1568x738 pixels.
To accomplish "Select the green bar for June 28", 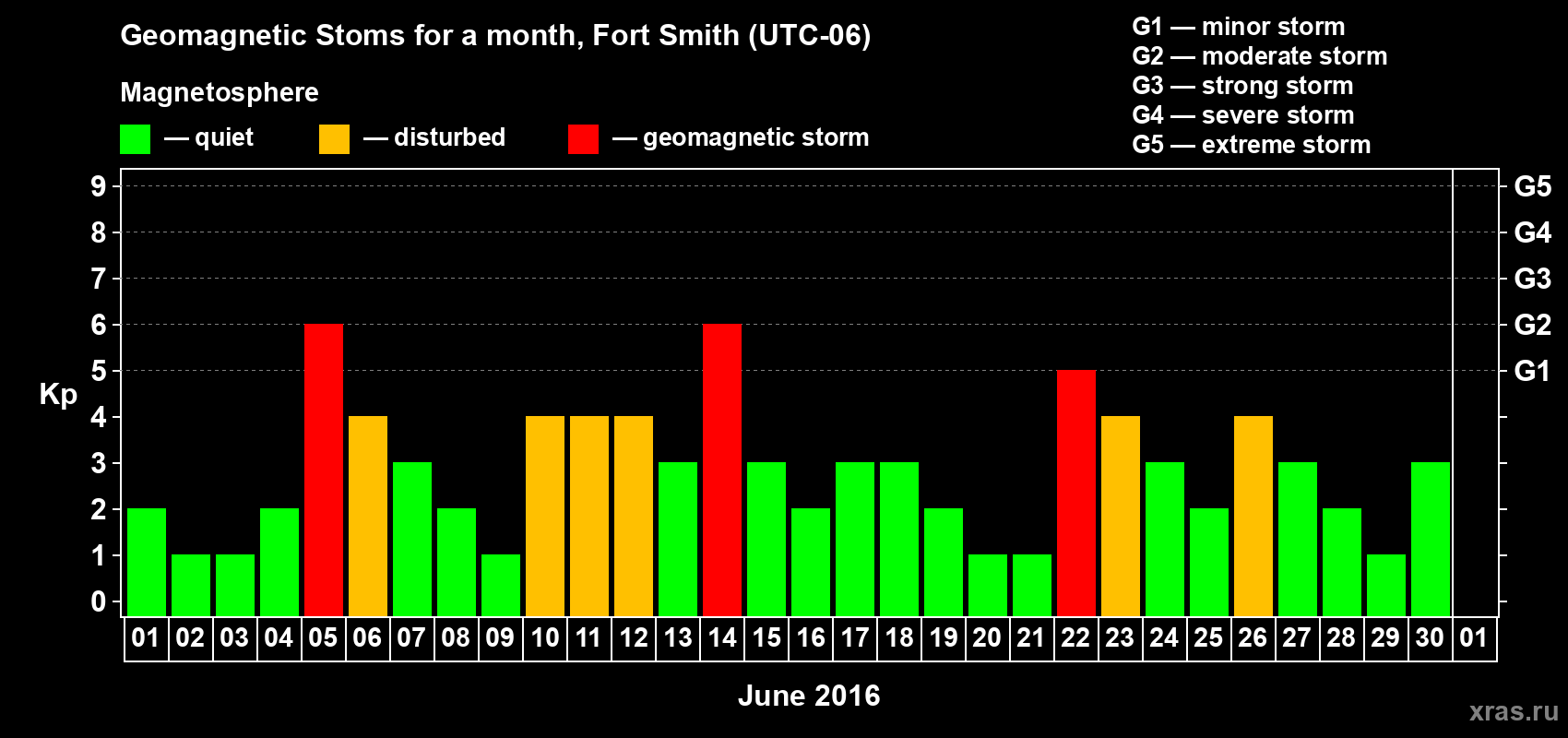I will coord(1342,563).
